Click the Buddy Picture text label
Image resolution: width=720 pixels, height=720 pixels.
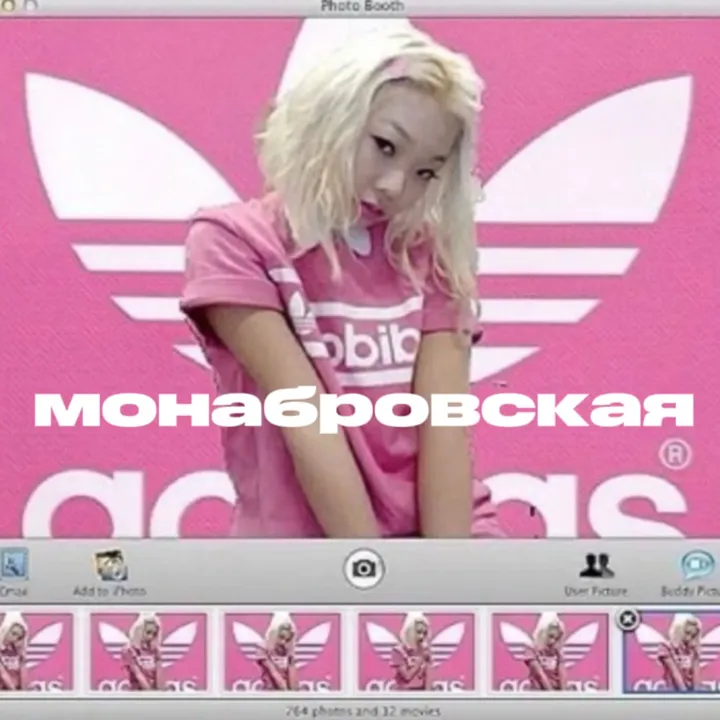(x=690, y=591)
